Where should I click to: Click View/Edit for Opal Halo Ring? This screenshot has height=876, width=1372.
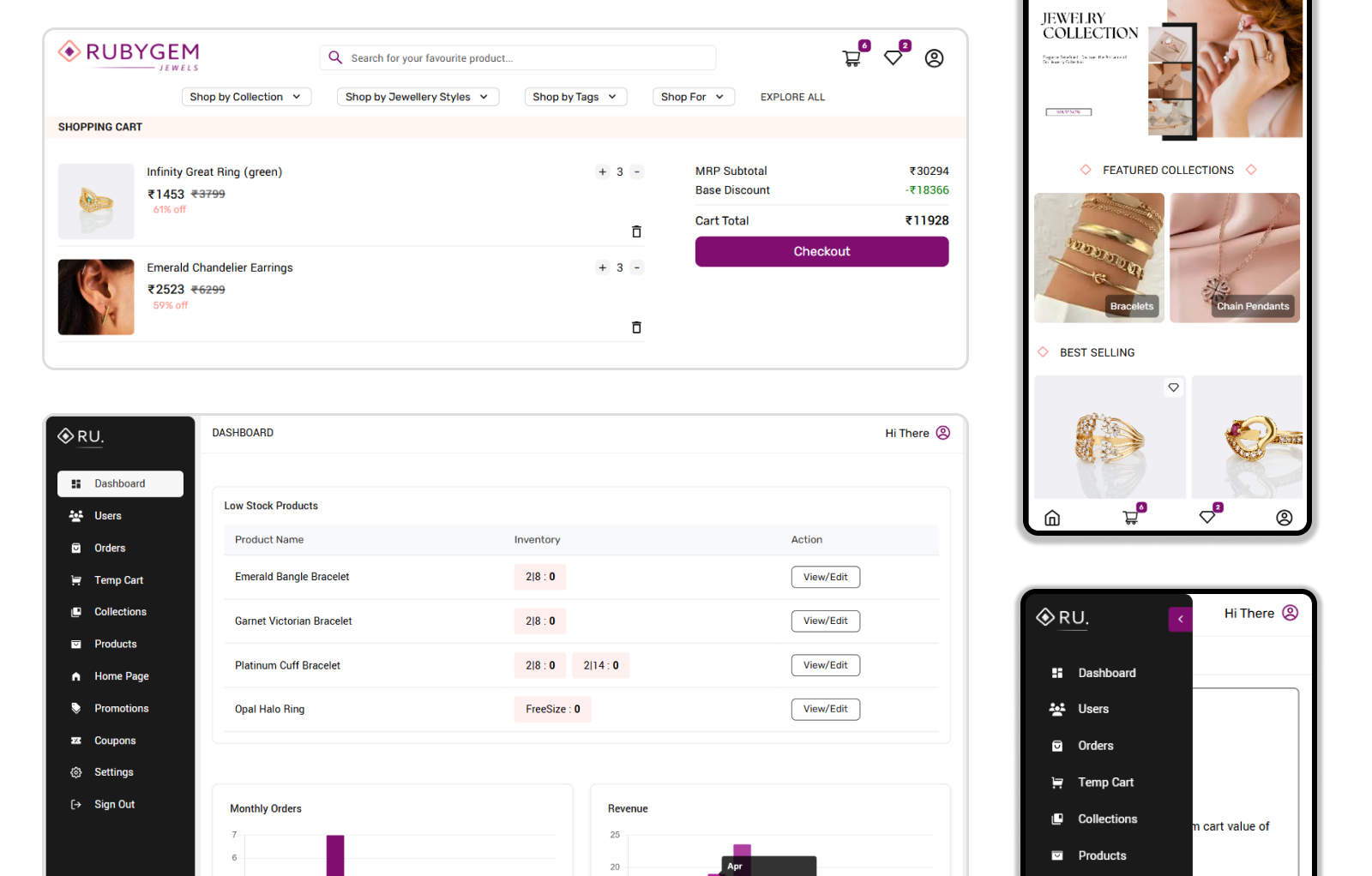pos(825,709)
